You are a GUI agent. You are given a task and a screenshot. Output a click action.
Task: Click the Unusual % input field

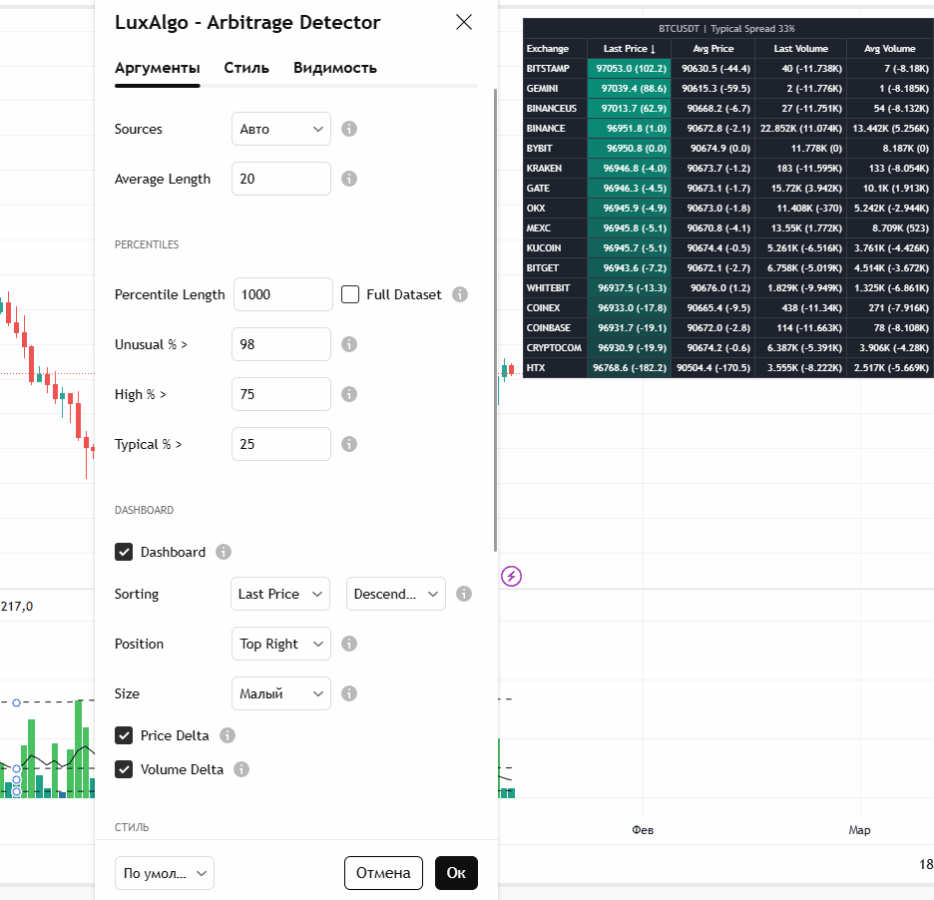tap(281, 344)
